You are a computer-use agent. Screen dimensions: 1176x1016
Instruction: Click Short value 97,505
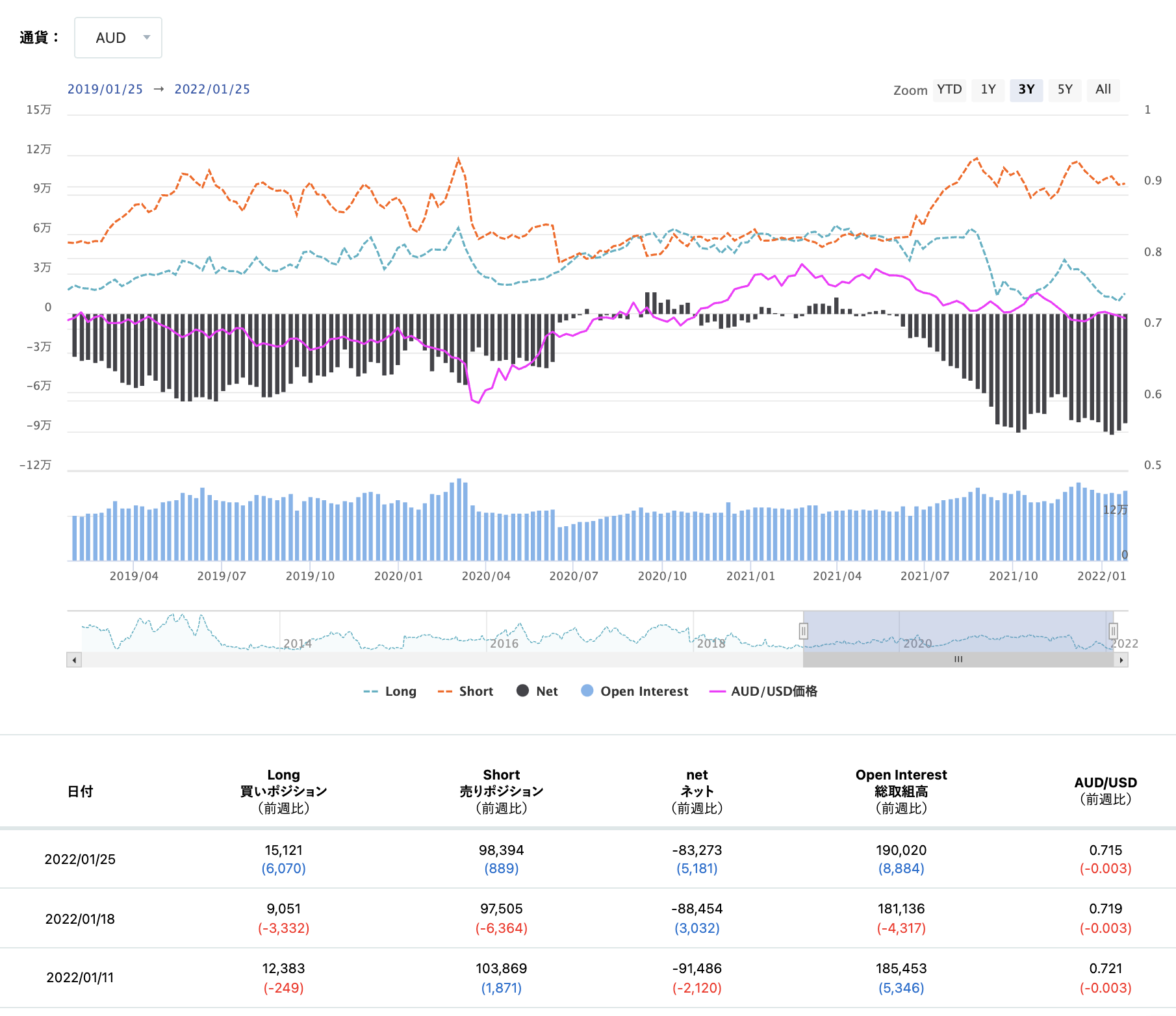pos(502,909)
